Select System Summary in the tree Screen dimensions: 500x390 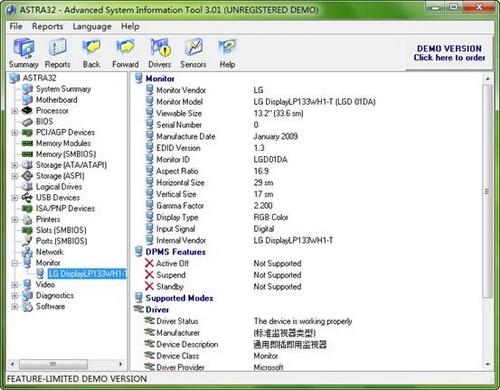coord(63,89)
